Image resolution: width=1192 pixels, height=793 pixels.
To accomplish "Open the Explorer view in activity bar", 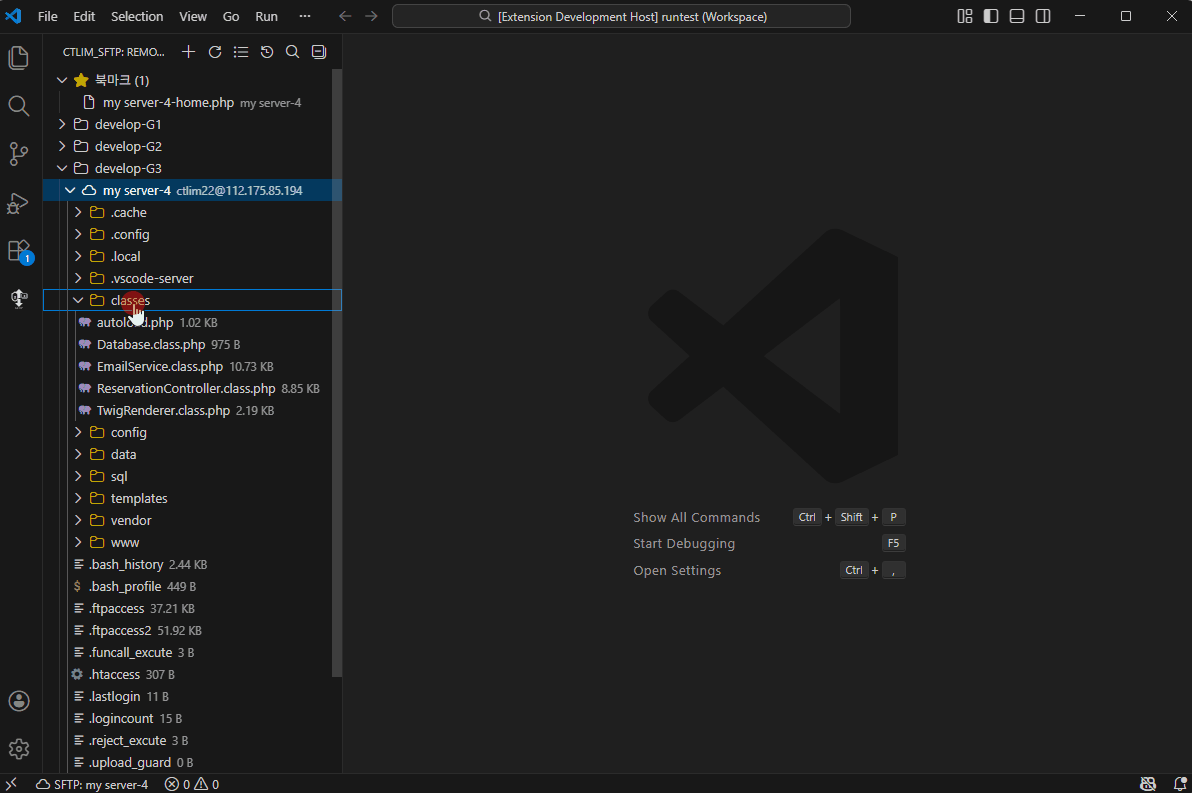I will point(19,58).
